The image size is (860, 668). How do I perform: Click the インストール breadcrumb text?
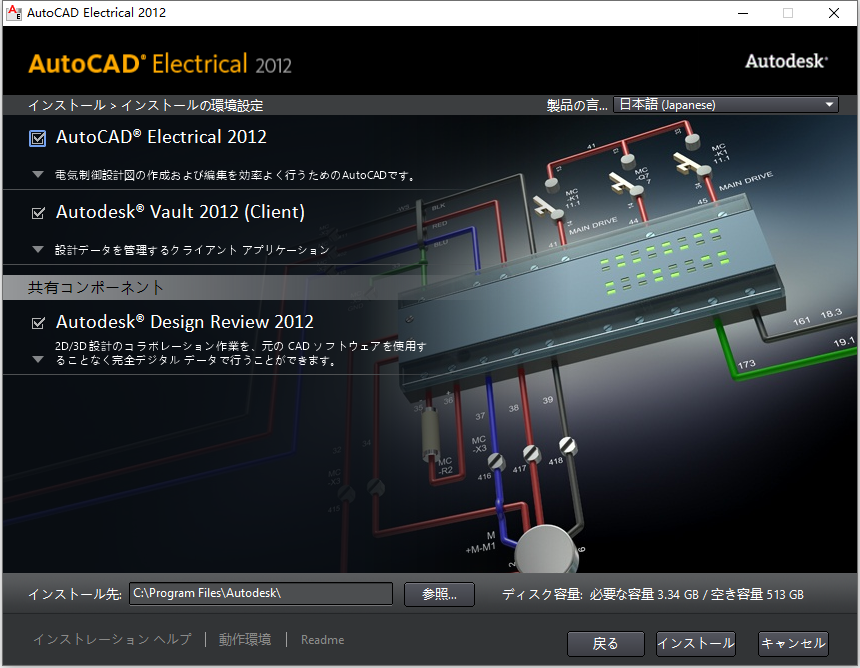tap(67, 105)
